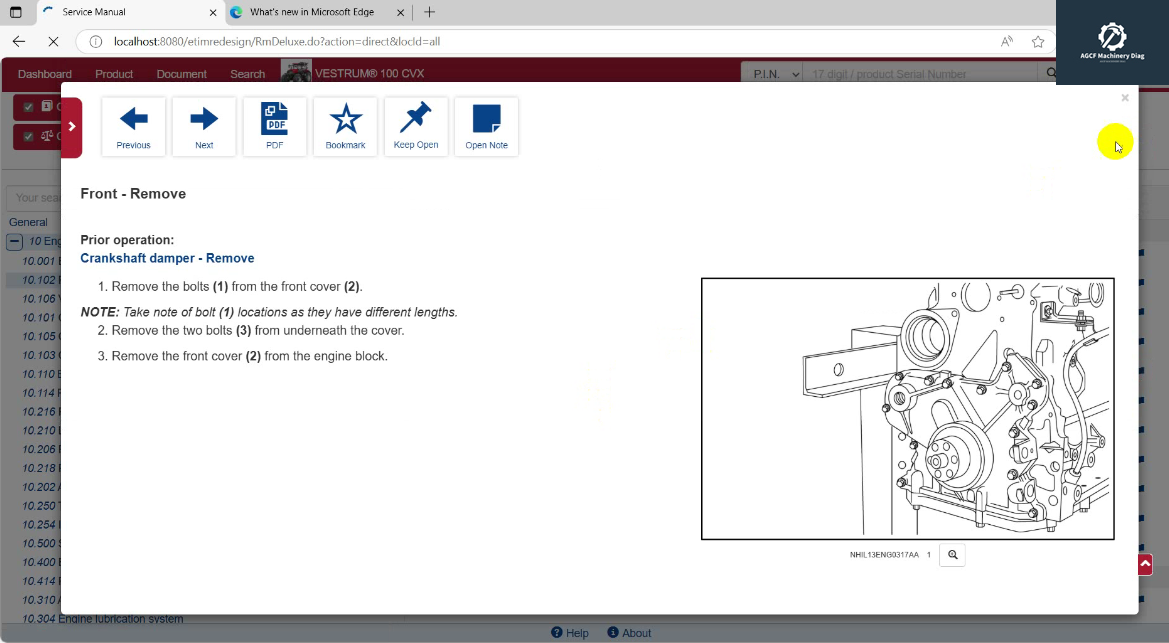The image size is (1169, 643).
Task: Click the AGCF Machinery Diag logo
Action: pos(1111,36)
